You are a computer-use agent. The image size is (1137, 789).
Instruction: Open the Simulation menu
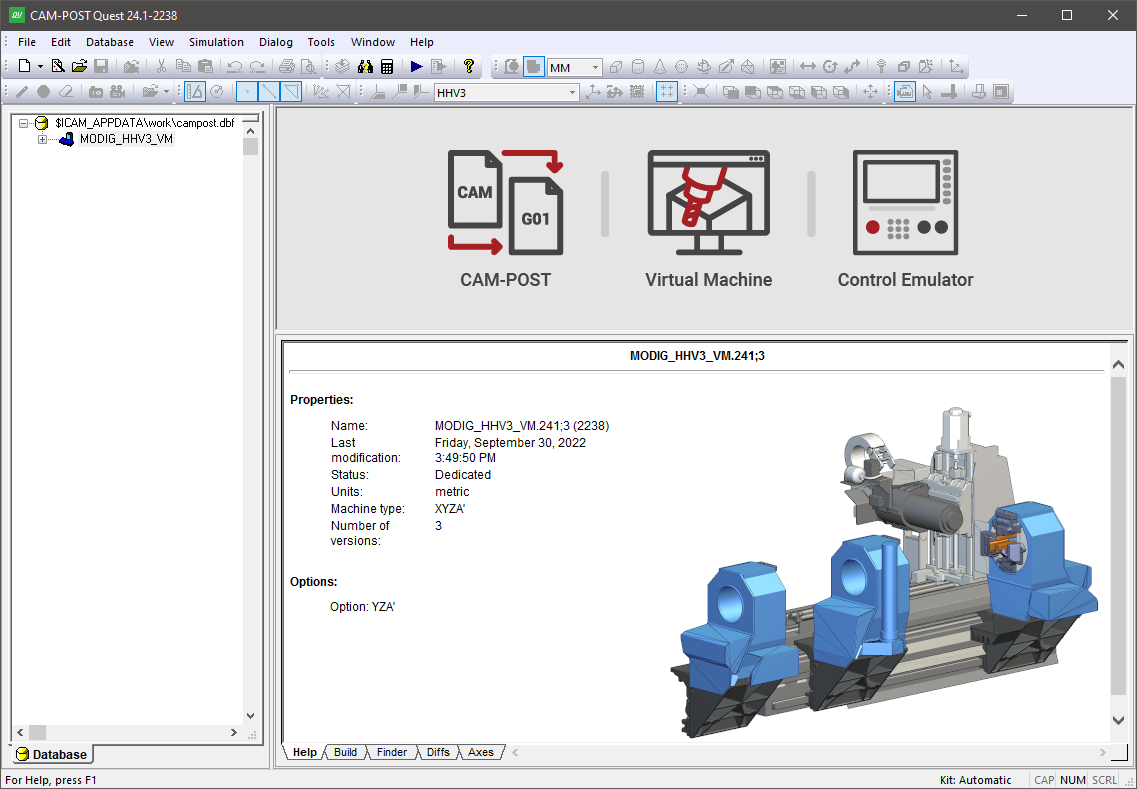click(216, 42)
